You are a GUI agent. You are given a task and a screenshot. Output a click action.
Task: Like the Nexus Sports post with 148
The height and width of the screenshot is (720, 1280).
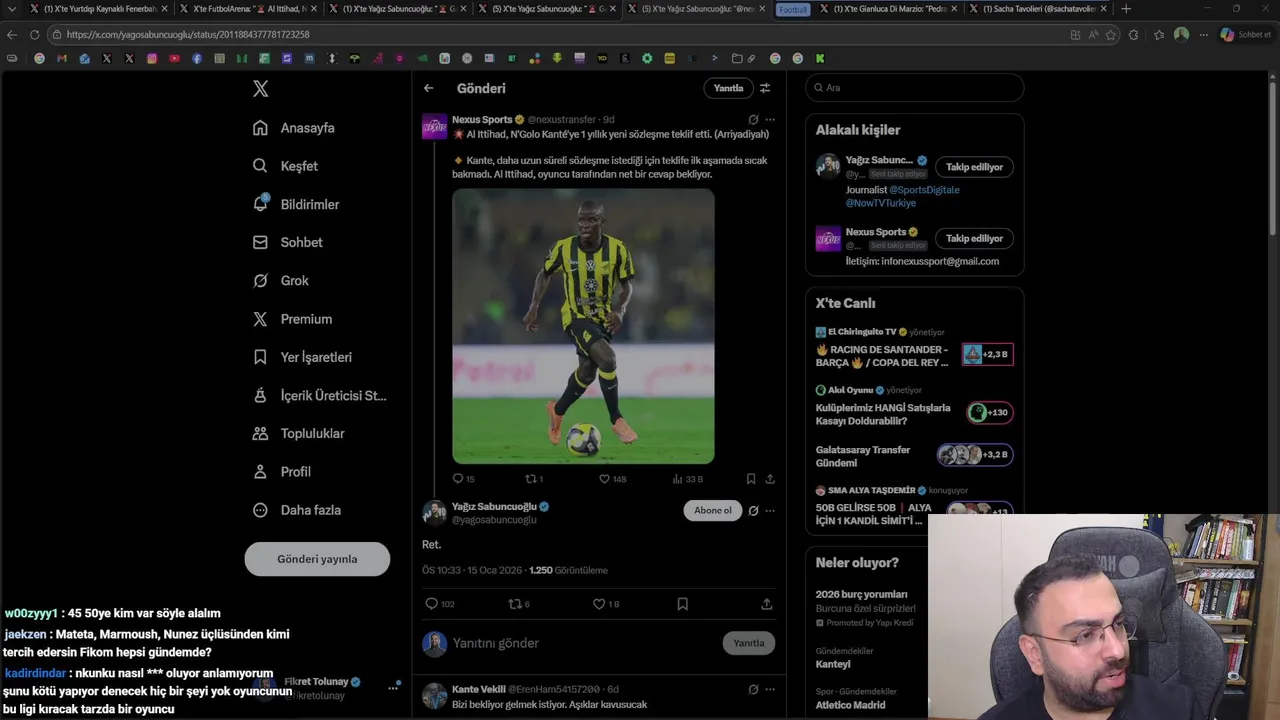pyautogui.click(x=612, y=479)
